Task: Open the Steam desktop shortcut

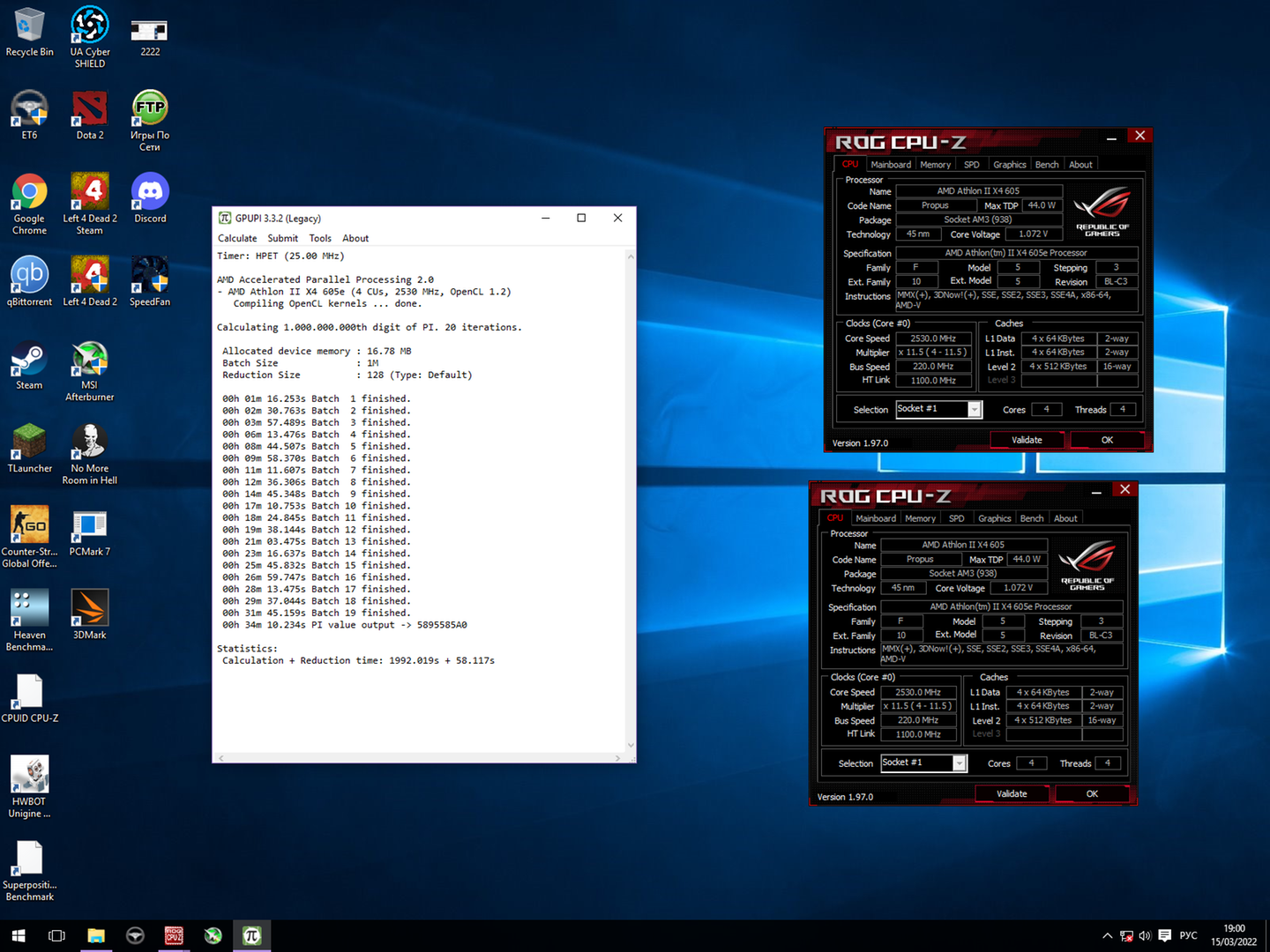Action: (x=29, y=365)
